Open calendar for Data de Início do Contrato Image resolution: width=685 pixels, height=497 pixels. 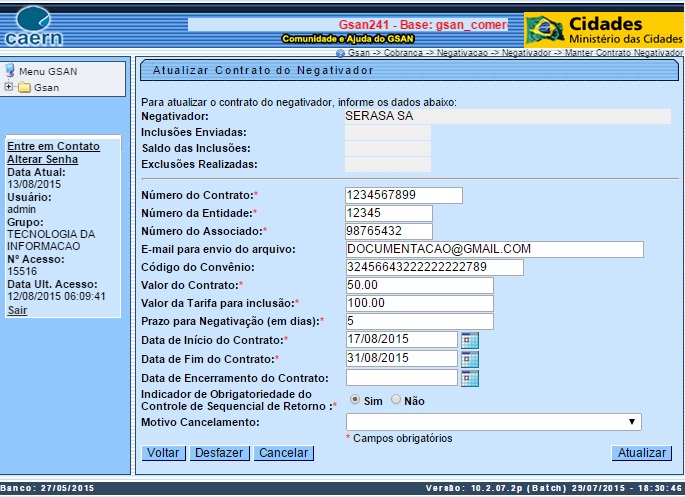470,340
